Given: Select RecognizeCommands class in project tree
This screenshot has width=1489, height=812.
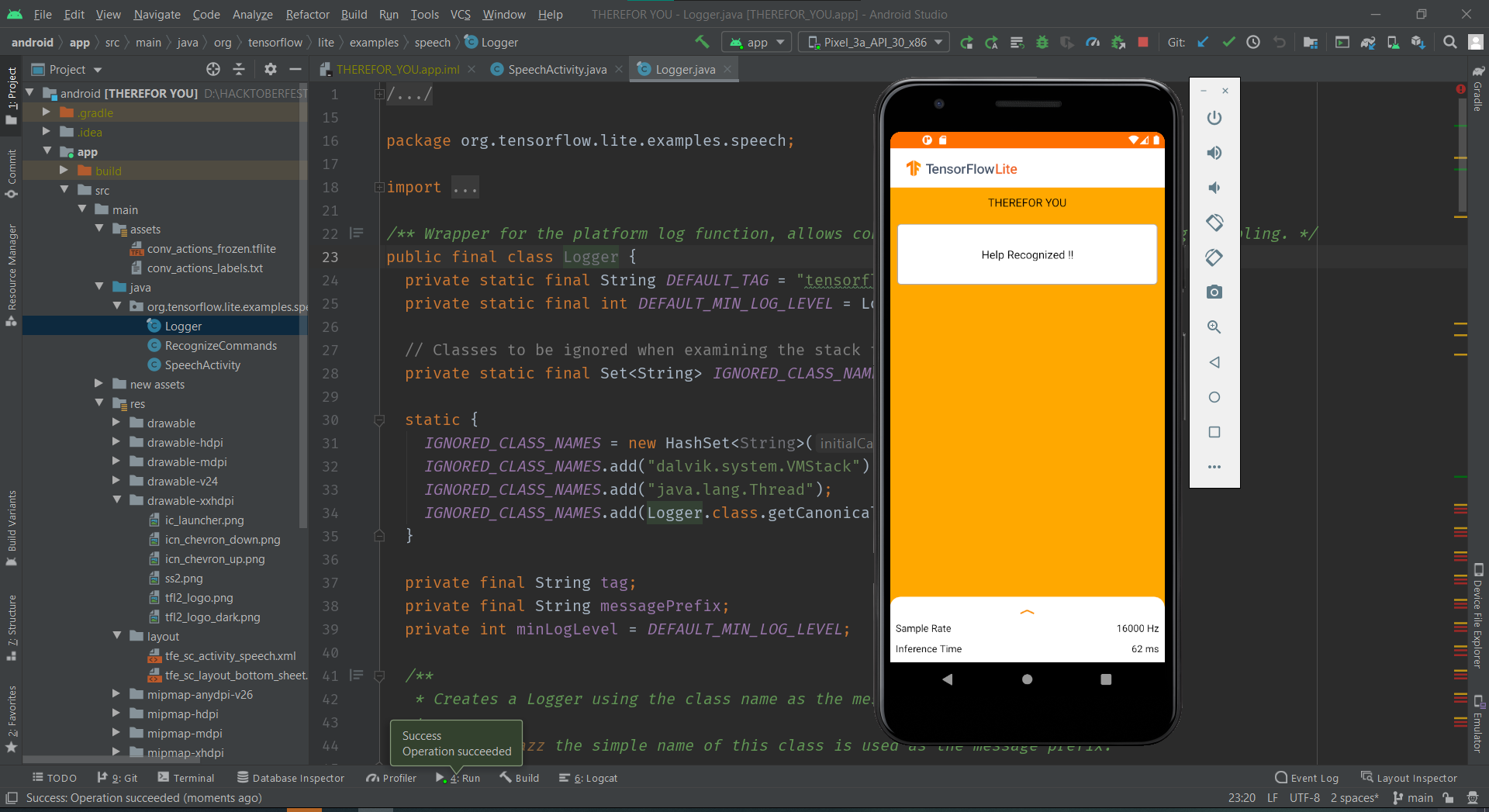Looking at the screenshot, I should click(x=220, y=346).
